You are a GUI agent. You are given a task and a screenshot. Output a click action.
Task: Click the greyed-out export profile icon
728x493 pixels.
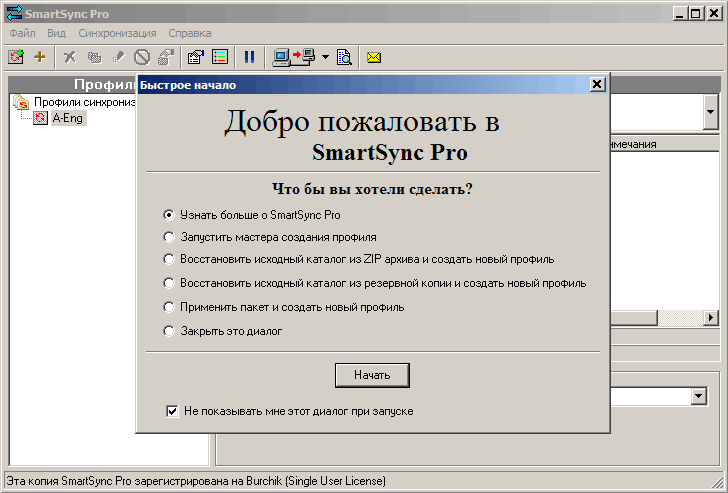(x=166, y=57)
